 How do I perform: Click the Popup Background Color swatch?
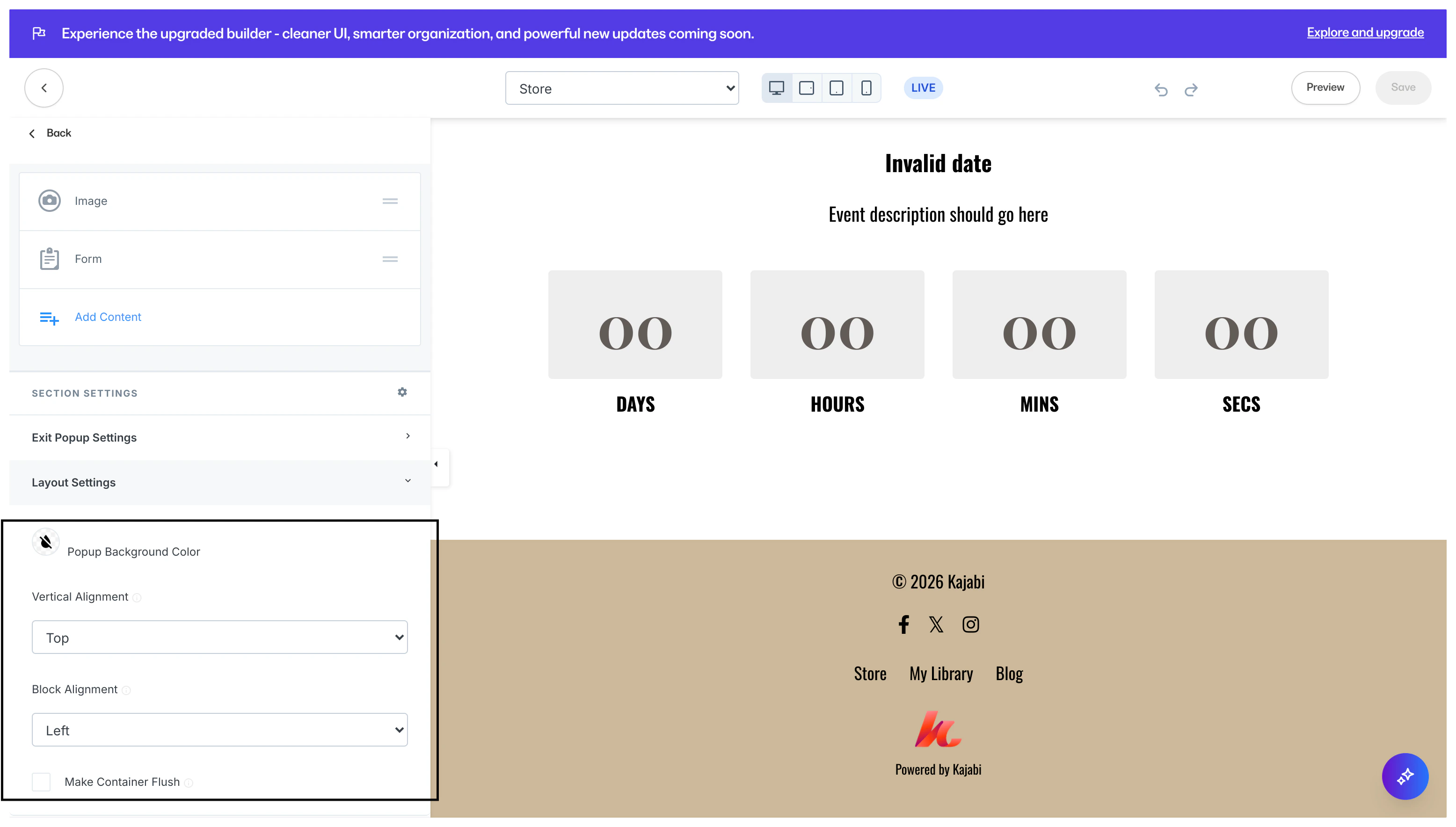coord(45,541)
